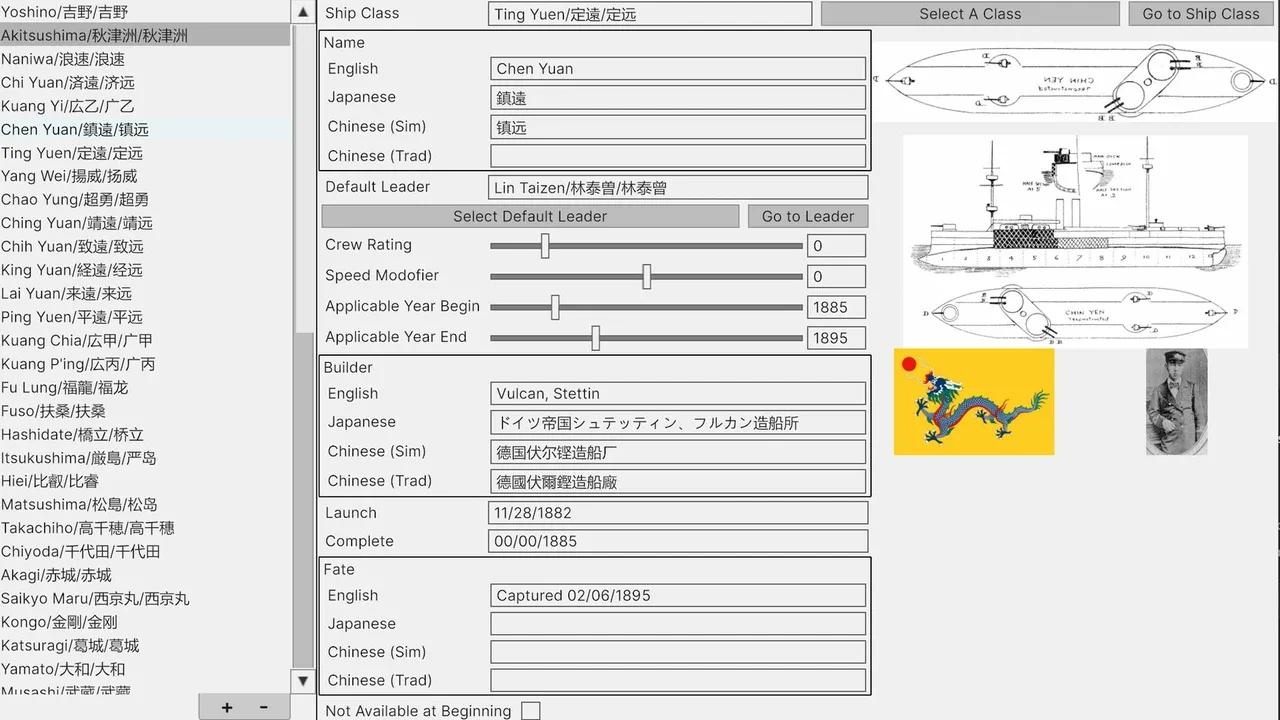
Task: Click the Chinese (Sim) name field
Action: click(x=678, y=127)
